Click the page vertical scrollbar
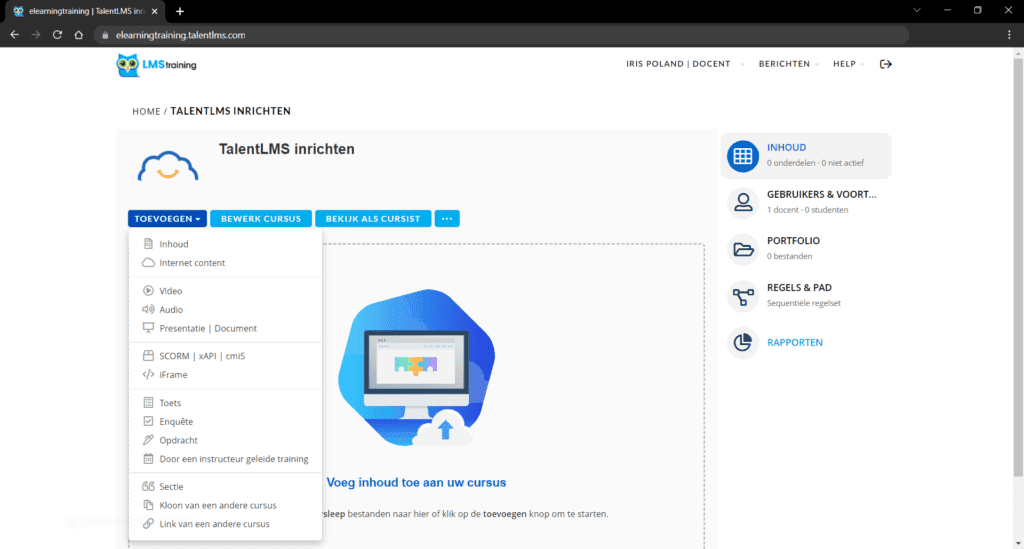 pyautogui.click(x=1017, y=268)
